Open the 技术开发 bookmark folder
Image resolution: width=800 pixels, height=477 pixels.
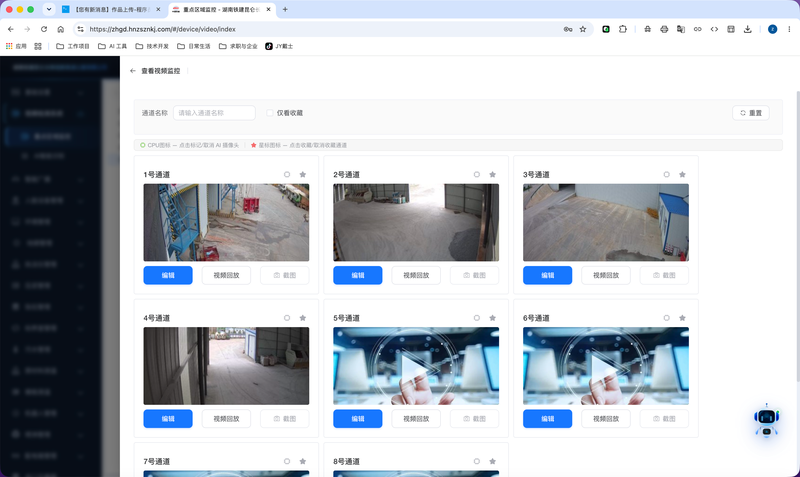pyautogui.click(x=152, y=46)
